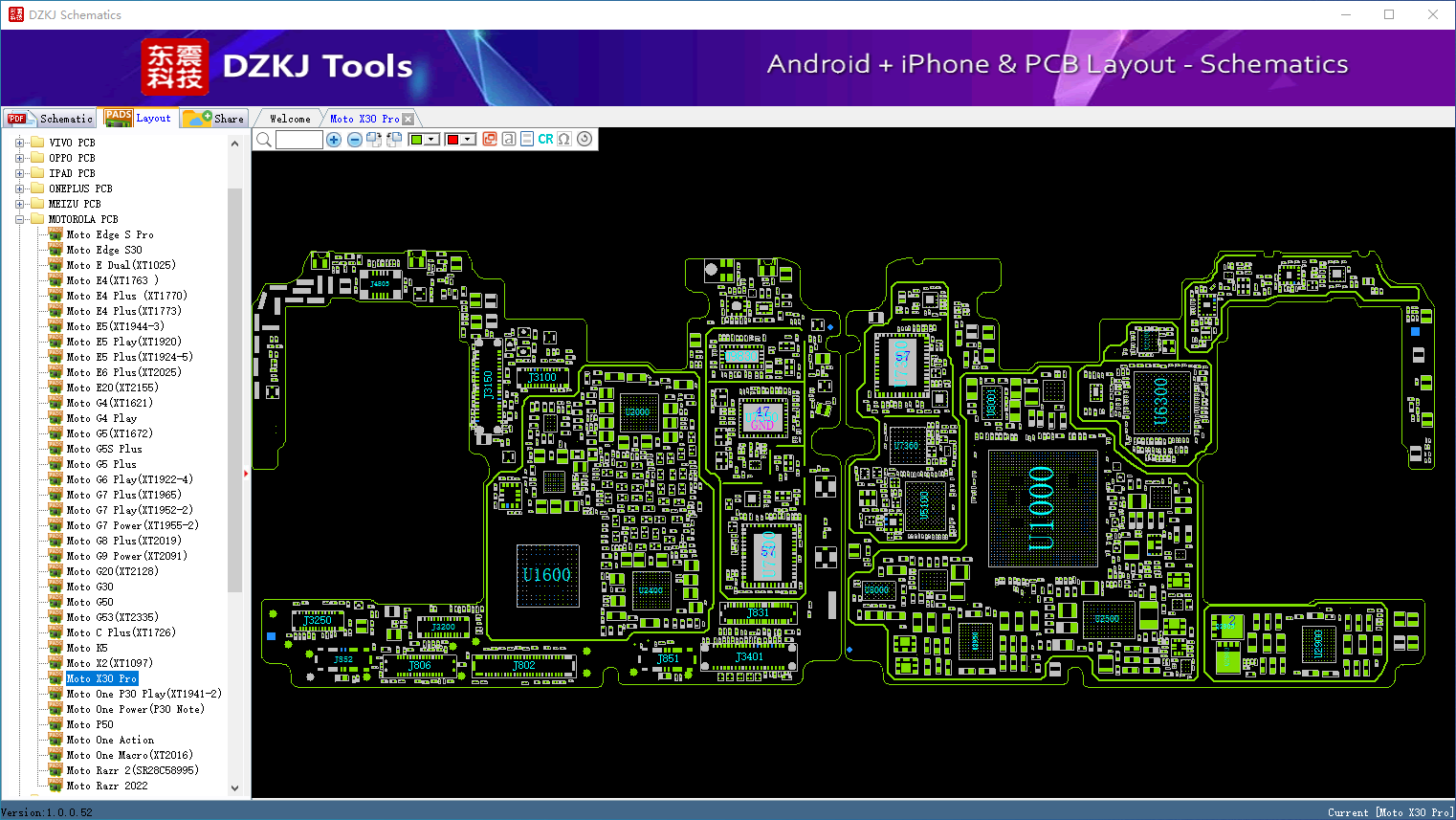This screenshot has width=1456, height=820.
Task: Select Moto G6 Play(XT1922-4)
Action: tap(130, 479)
